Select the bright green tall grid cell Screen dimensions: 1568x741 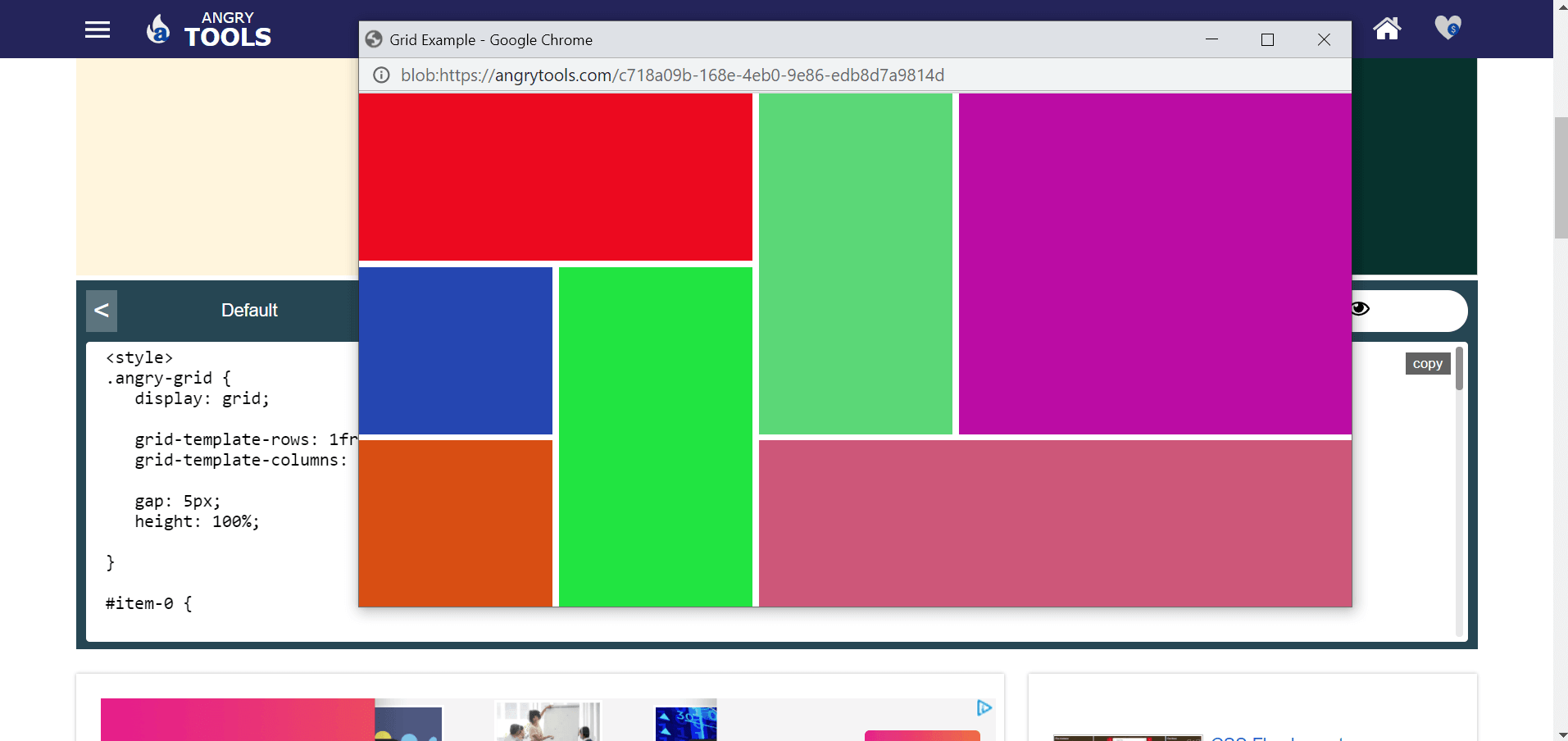pos(656,437)
